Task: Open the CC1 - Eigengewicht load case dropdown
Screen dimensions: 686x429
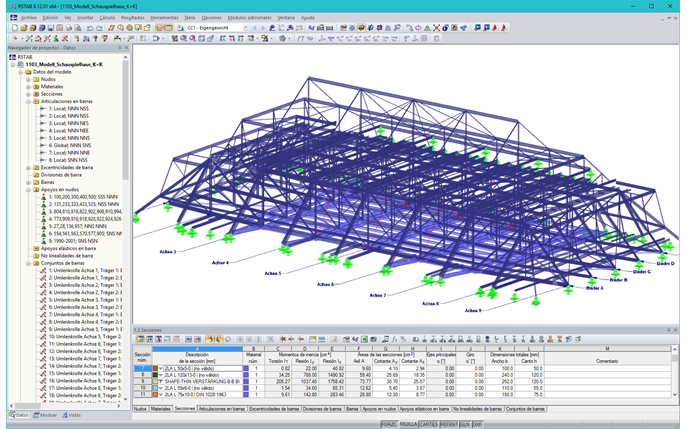Action: (245, 28)
